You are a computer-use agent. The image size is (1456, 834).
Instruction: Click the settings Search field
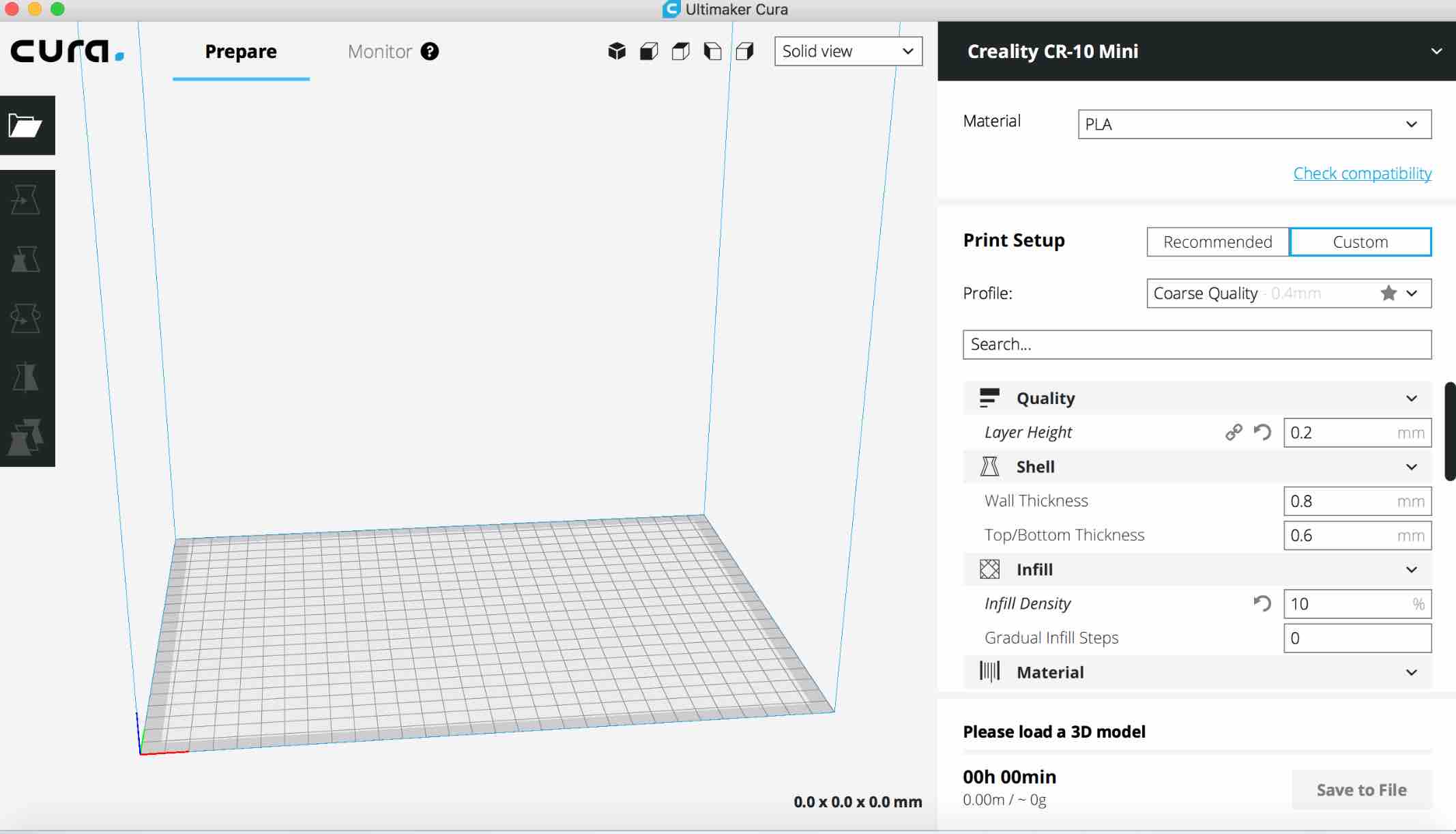point(1197,345)
